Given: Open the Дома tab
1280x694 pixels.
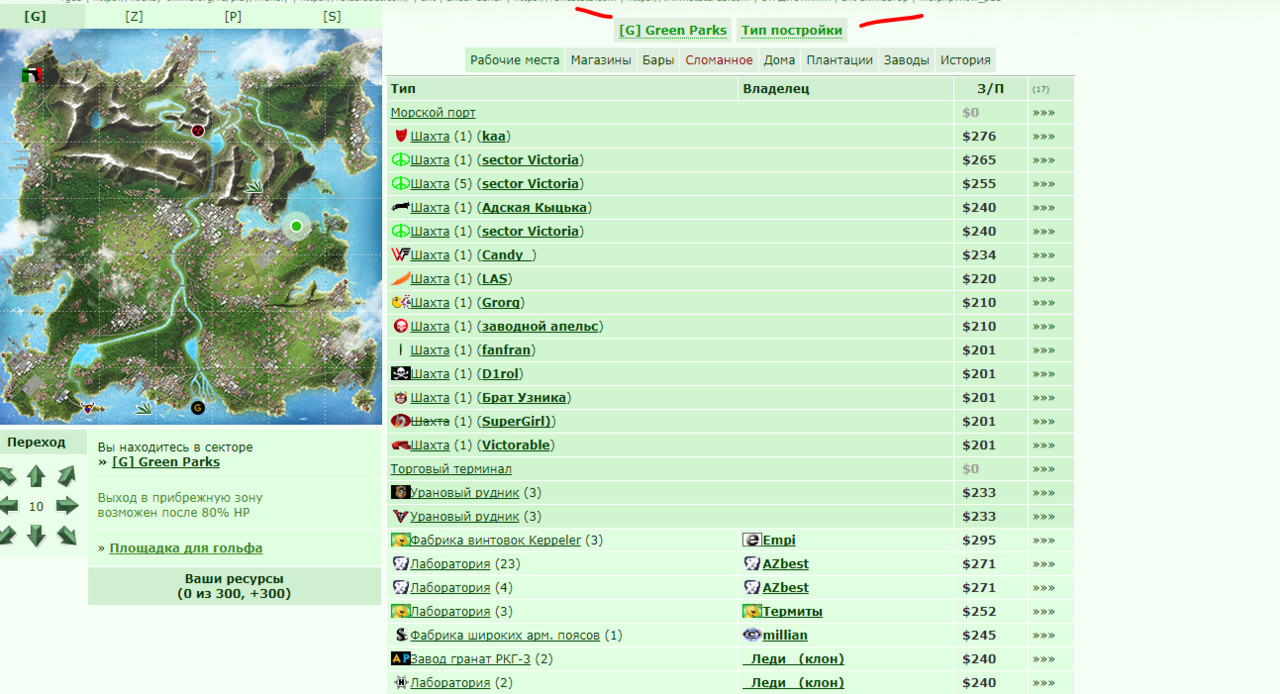Looking at the screenshot, I should point(779,60).
